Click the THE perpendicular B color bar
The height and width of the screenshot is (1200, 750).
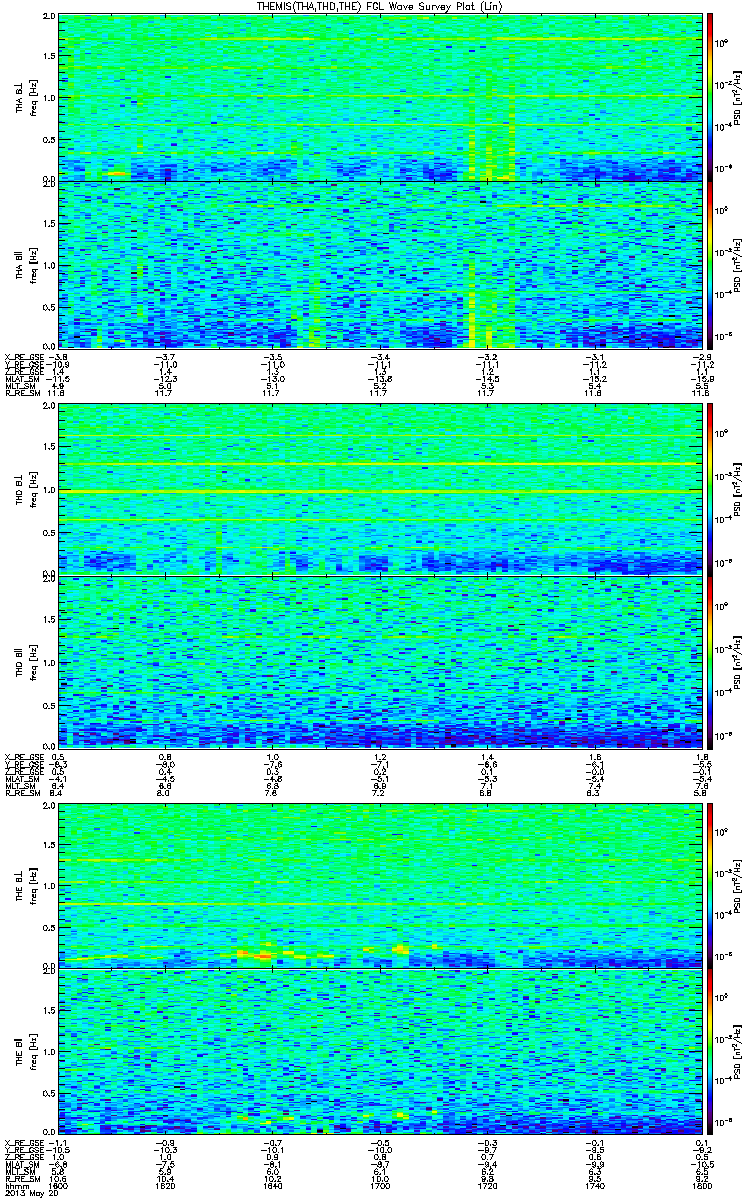pos(709,884)
